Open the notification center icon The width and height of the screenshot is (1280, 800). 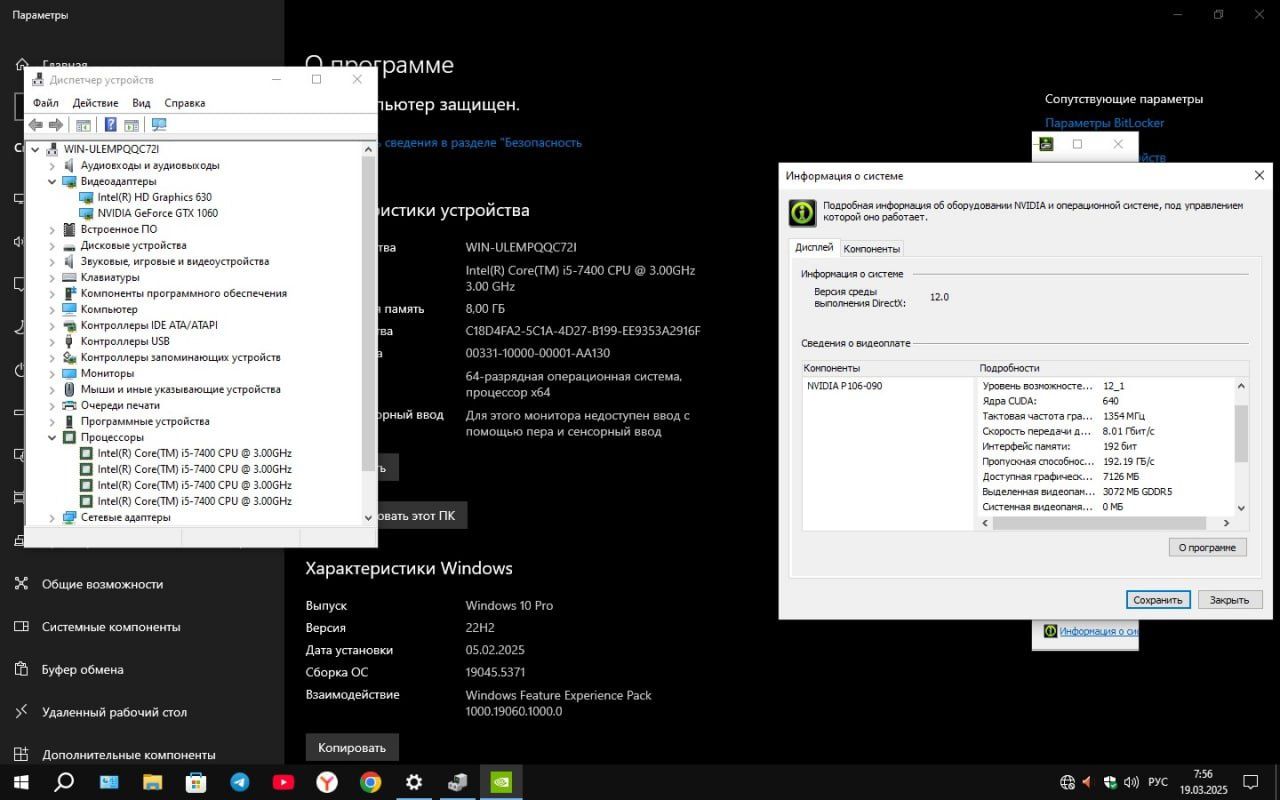coord(1250,782)
